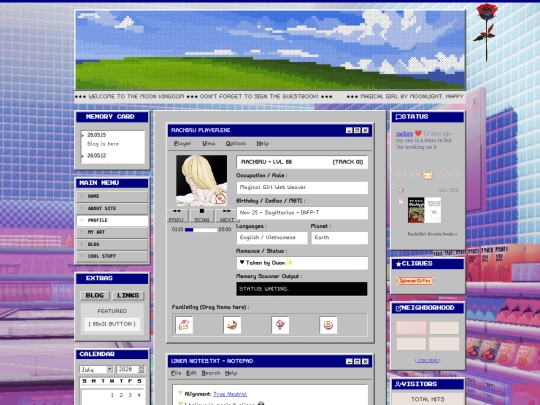The height and width of the screenshot is (405, 540).
Task: Open the Help menu in Rachiru Player
Action: pos(262,143)
